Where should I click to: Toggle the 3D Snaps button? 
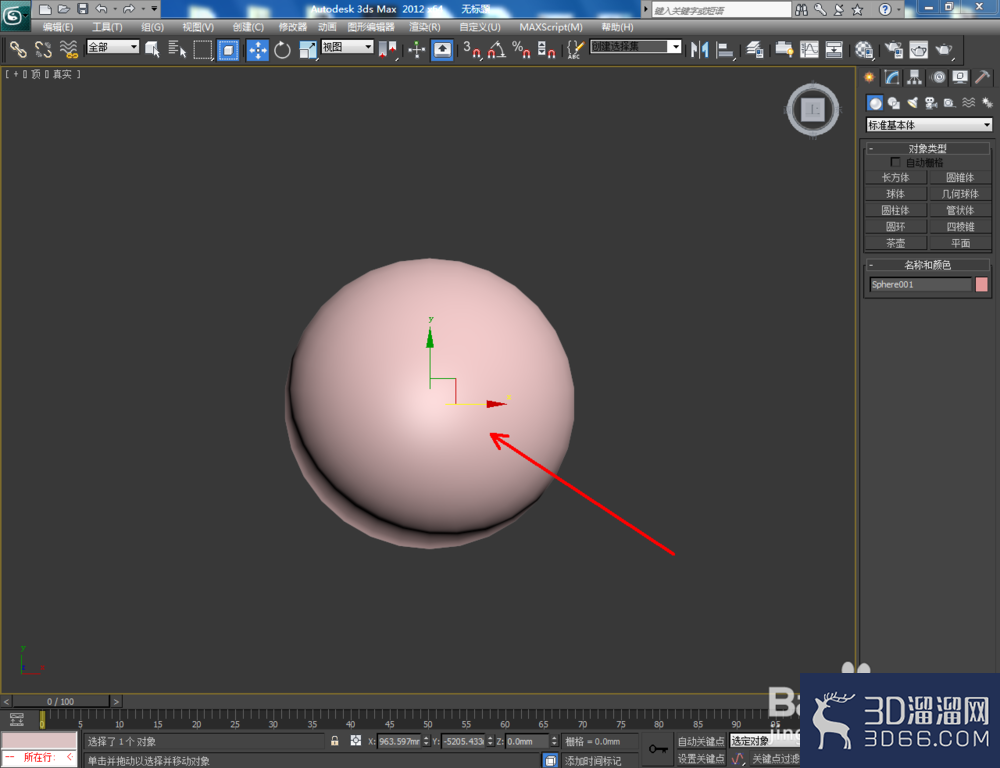click(x=471, y=49)
